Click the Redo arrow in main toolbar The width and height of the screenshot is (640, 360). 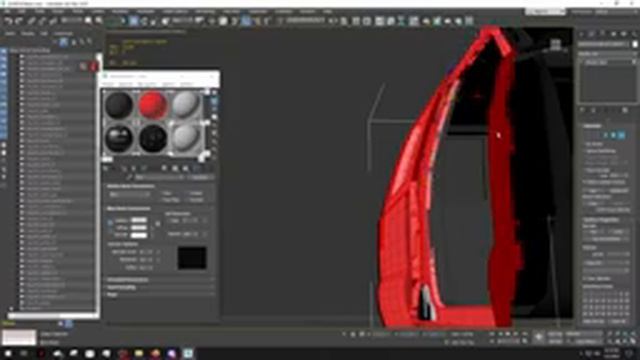coord(19,21)
